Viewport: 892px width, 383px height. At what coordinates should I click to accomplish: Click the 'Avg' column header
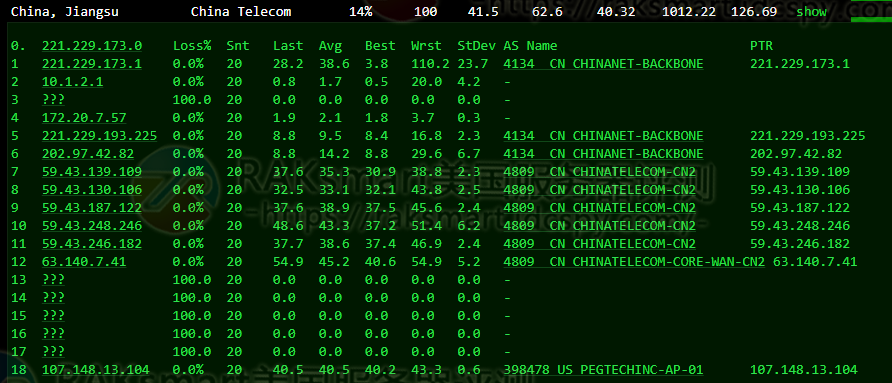pyautogui.click(x=330, y=46)
